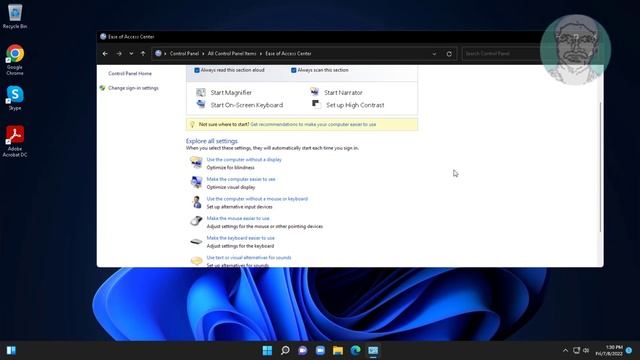Open Control Panel Home in sidebar
The image size is (640, 360).
tap(130, 73)
